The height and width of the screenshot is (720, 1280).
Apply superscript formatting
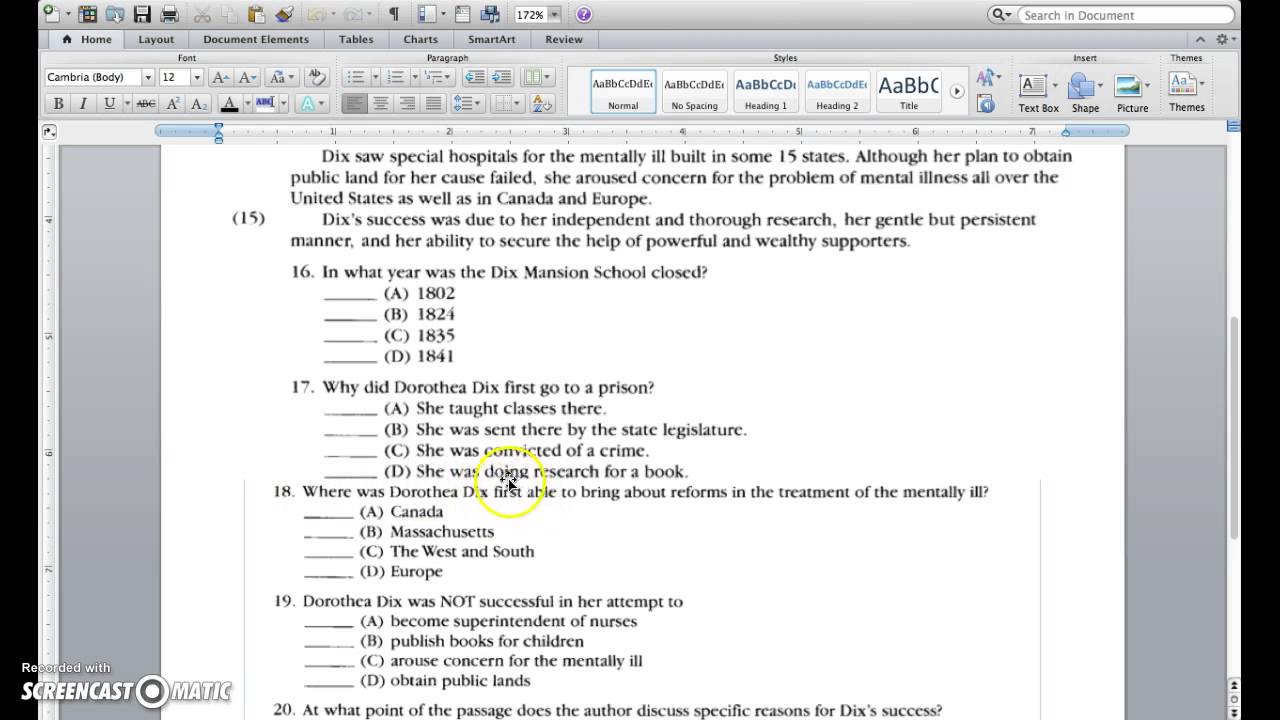pos(173,103)
